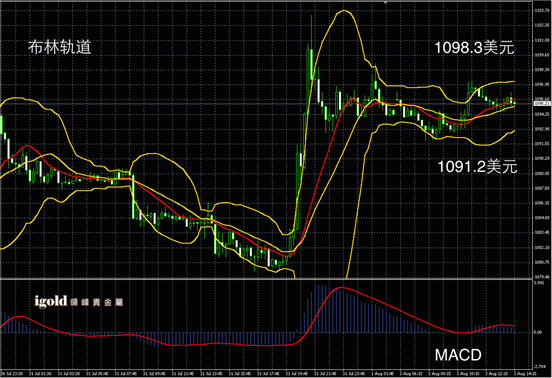552x378 pixels.
Task: Click the highlighted current price tag on axis
Action: point(542,103)
